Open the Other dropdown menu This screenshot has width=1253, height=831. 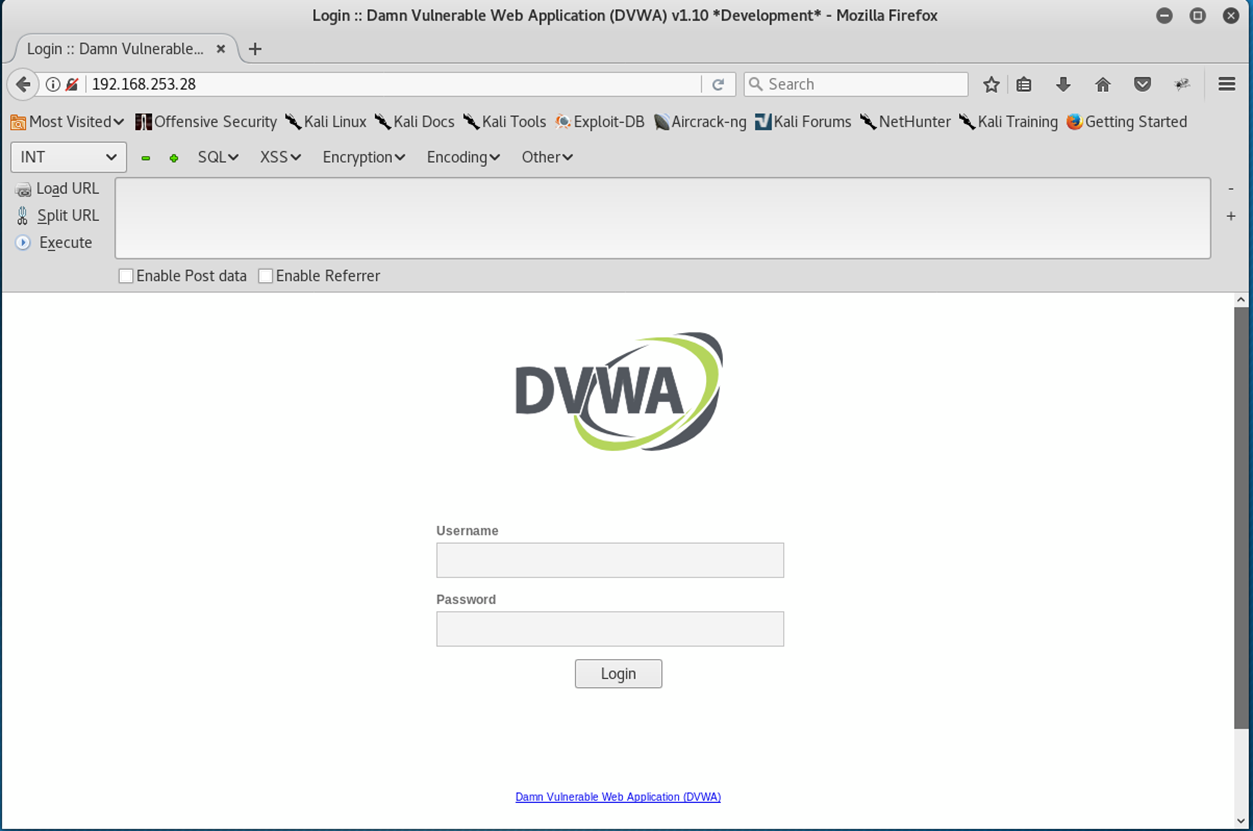click(547, 157)
